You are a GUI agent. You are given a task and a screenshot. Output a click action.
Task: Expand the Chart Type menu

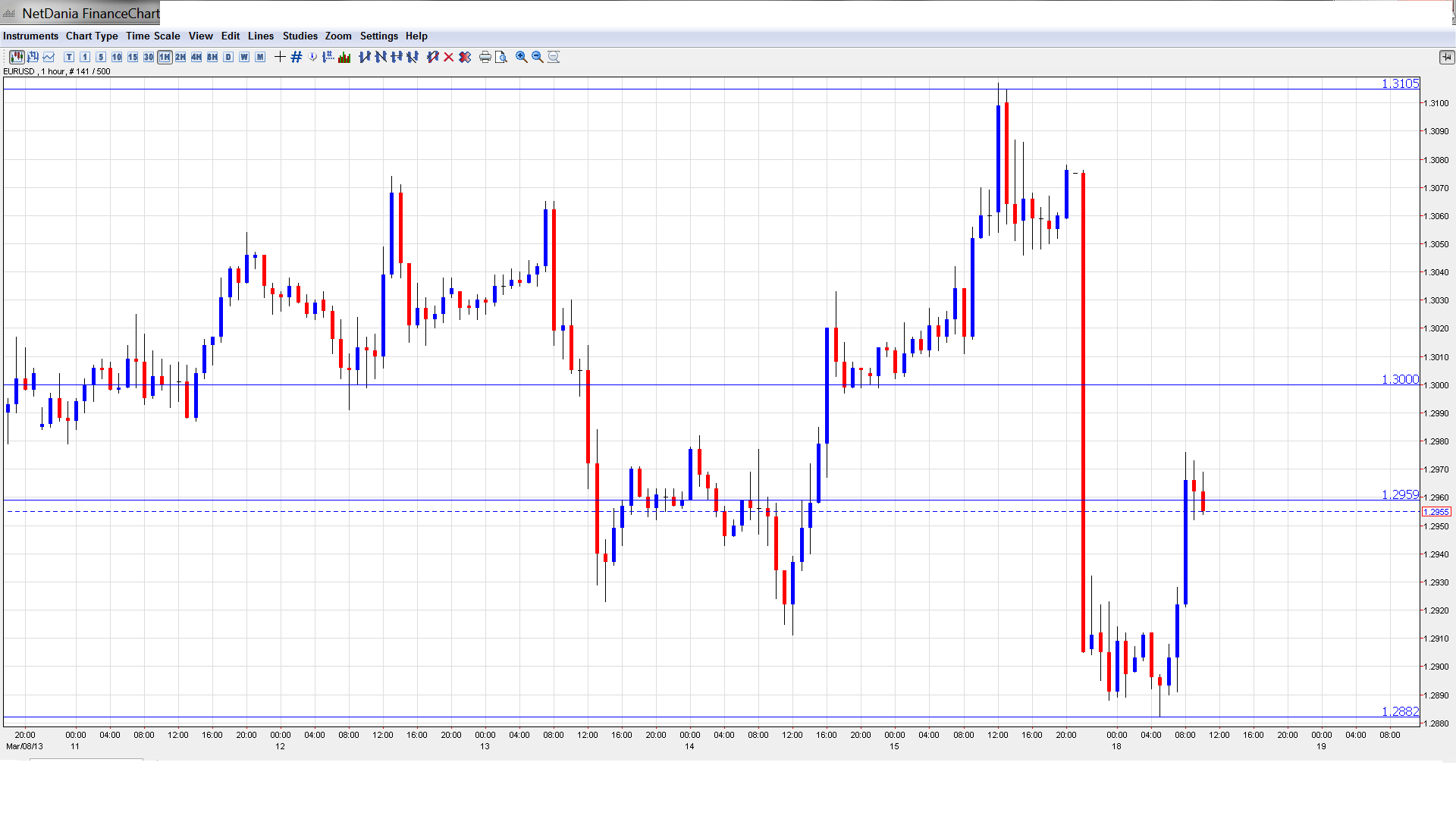point(92,36)
